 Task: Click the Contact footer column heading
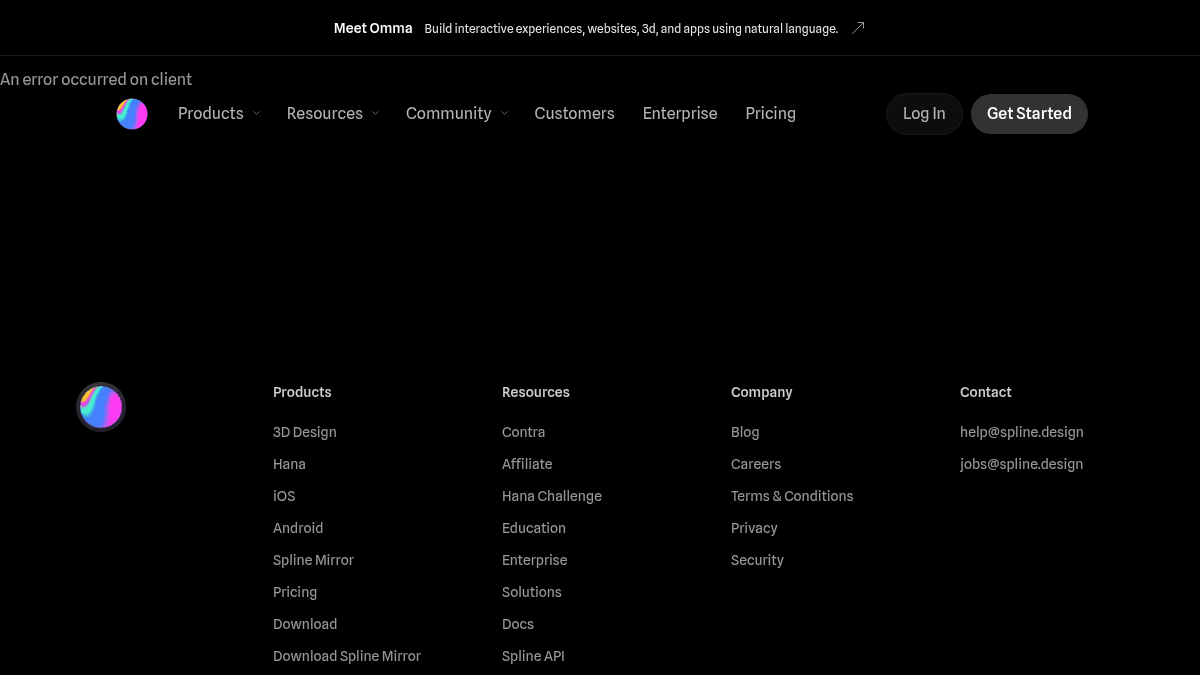(986, 392)
